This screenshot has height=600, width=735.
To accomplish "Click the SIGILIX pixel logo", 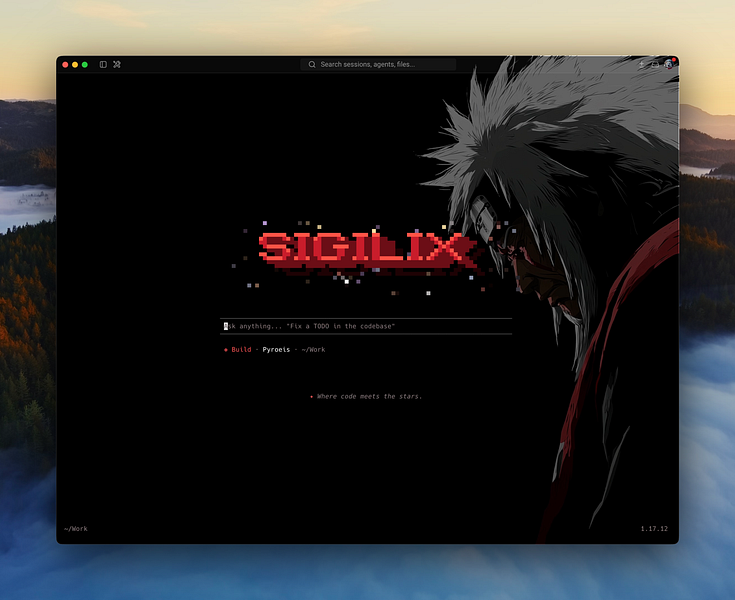I will pos(369,253).
